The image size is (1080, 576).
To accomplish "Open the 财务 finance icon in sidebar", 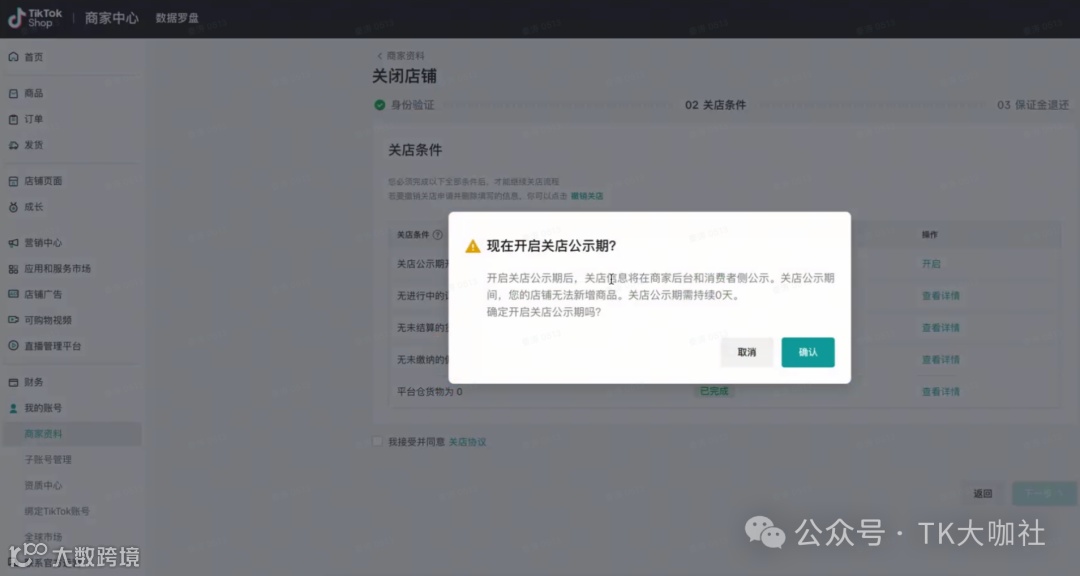I will pyautogui.click(x=13, y=382).
